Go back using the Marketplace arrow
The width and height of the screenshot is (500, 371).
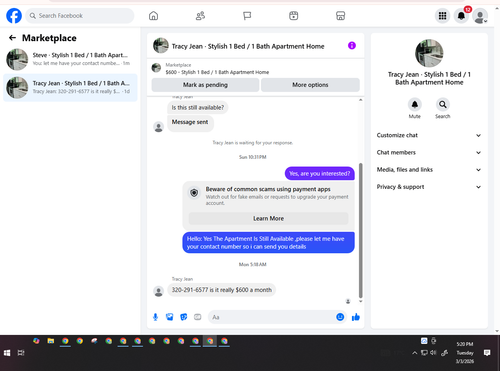[x=12, y=38]
